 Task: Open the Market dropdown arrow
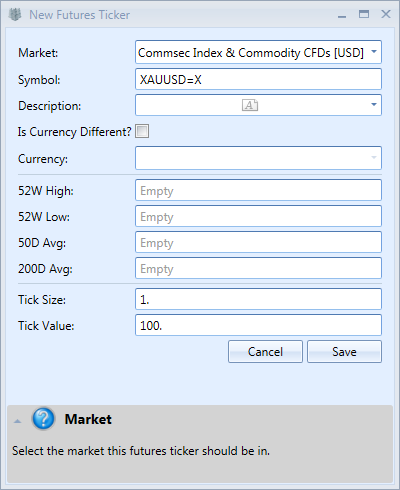click(374, 52)
